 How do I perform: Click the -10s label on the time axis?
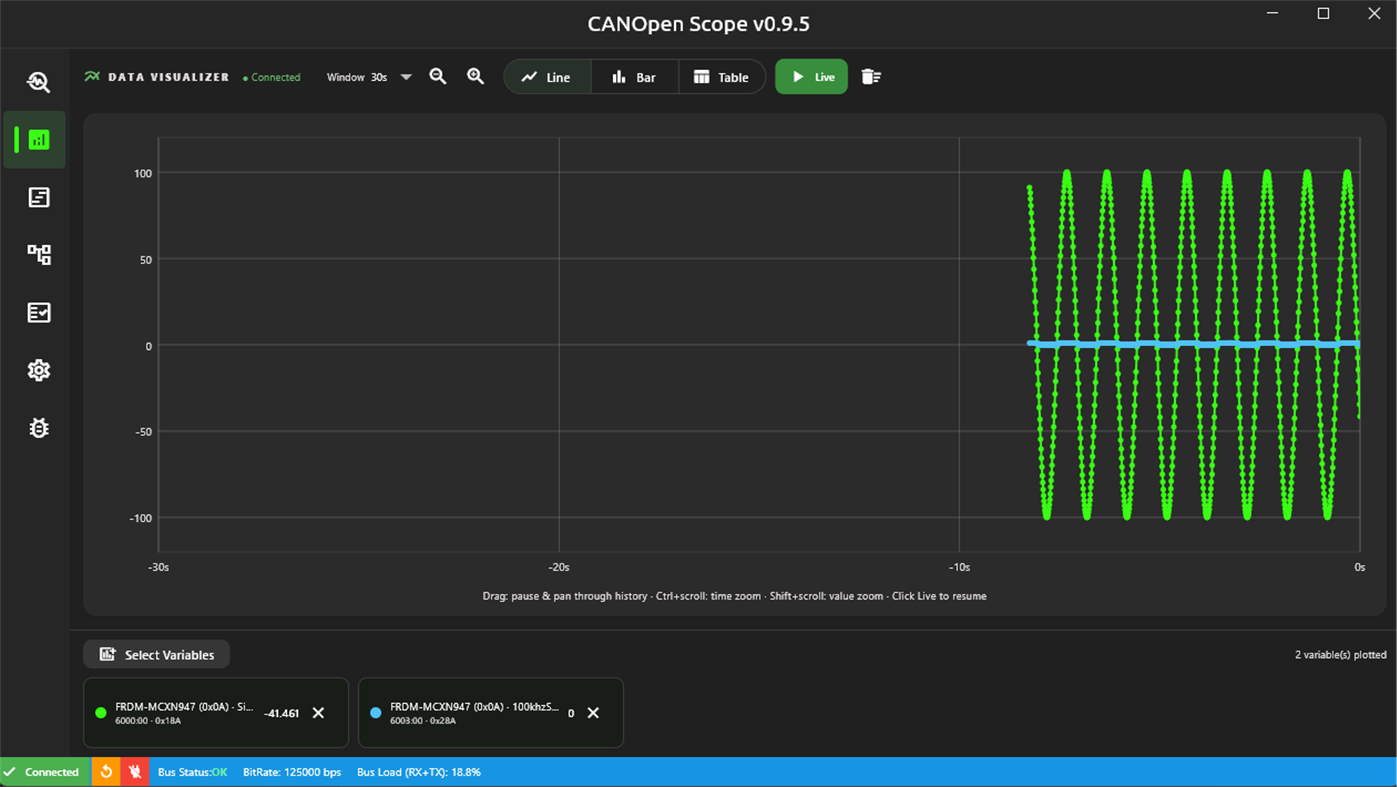[959, 567]
